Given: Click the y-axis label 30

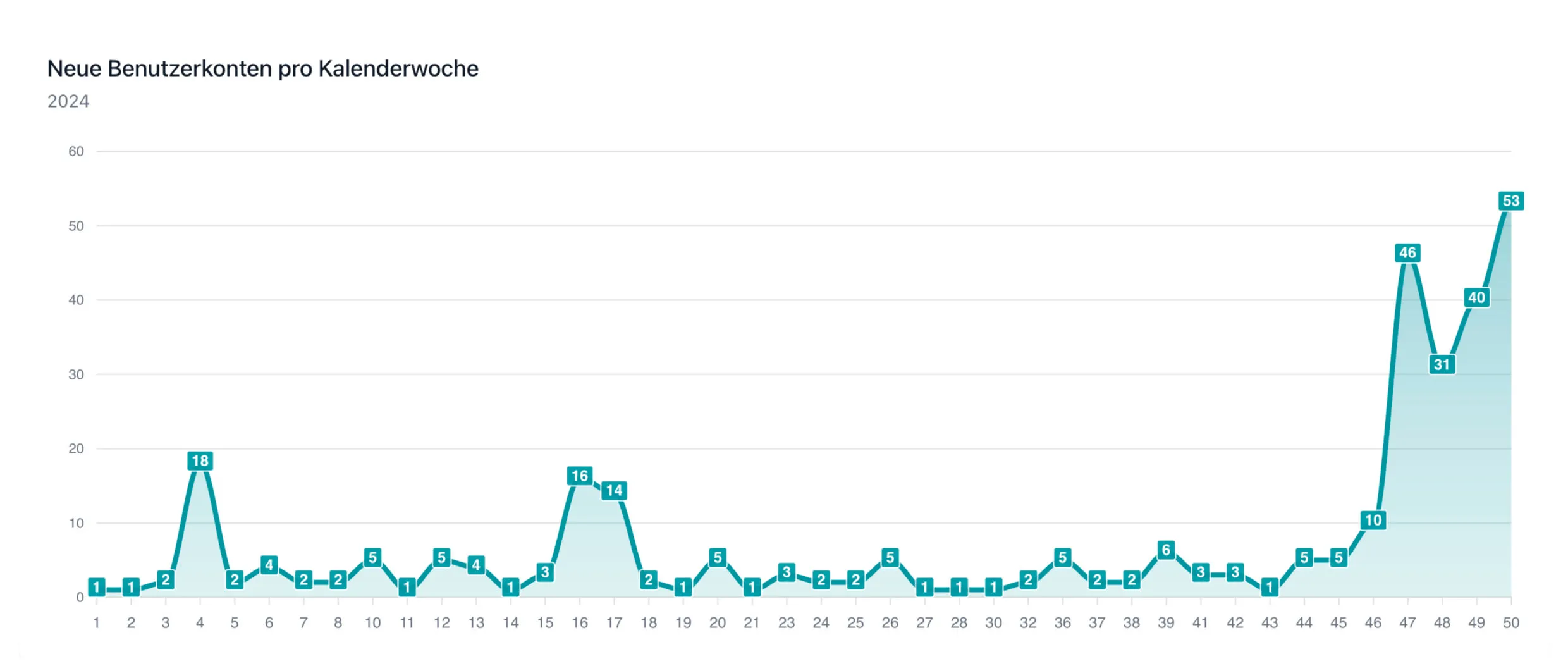Looking at the screenshot, I should [x=76, y=374].
